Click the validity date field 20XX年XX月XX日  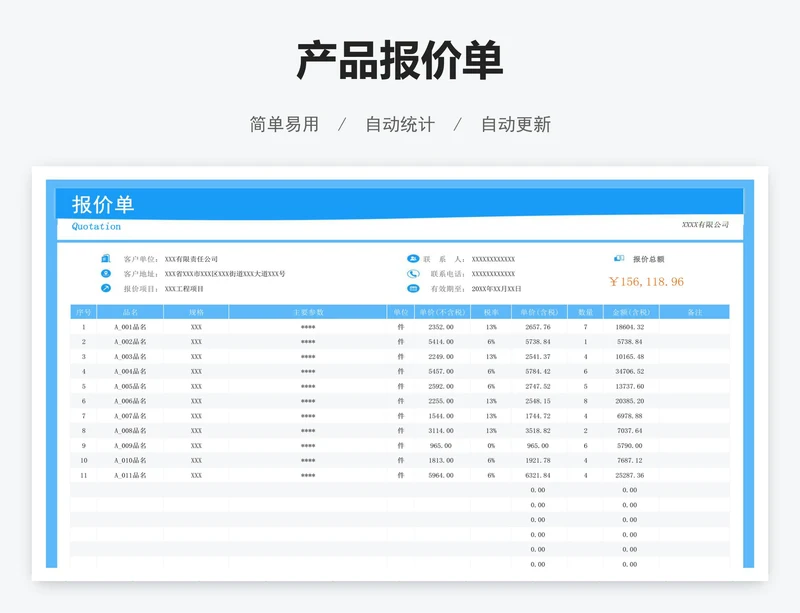tap(497, 289)
